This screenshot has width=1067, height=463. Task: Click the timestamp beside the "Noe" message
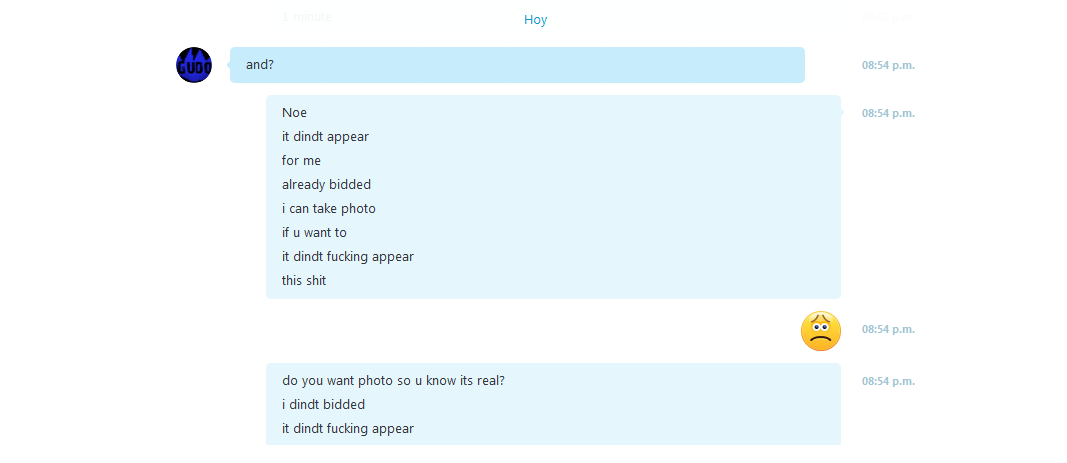pos(888,113)
